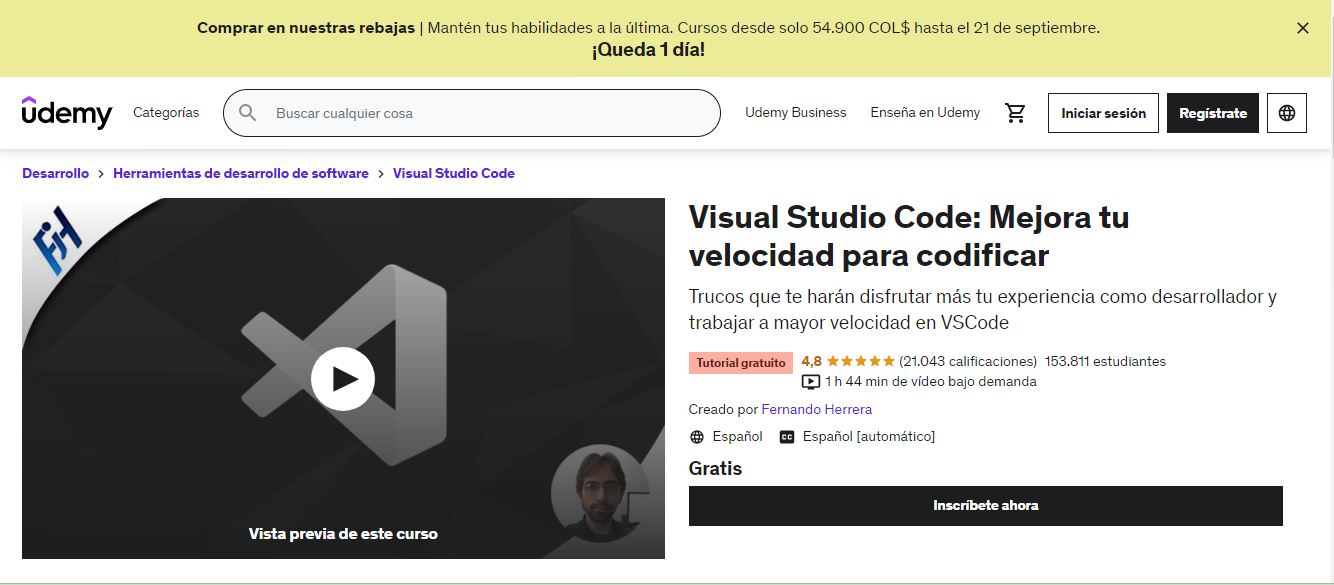Click the FH logo on thumbnail
Screen dimensions: 1334x585
click(x=57, y=240)
